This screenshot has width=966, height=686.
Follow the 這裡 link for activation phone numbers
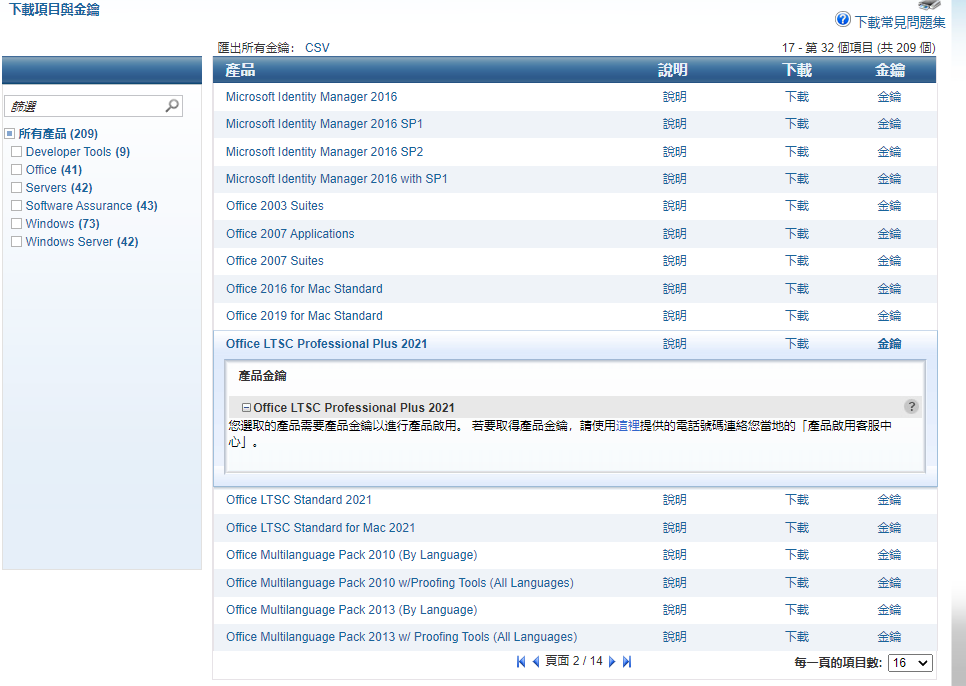click(x=628, y=426)
